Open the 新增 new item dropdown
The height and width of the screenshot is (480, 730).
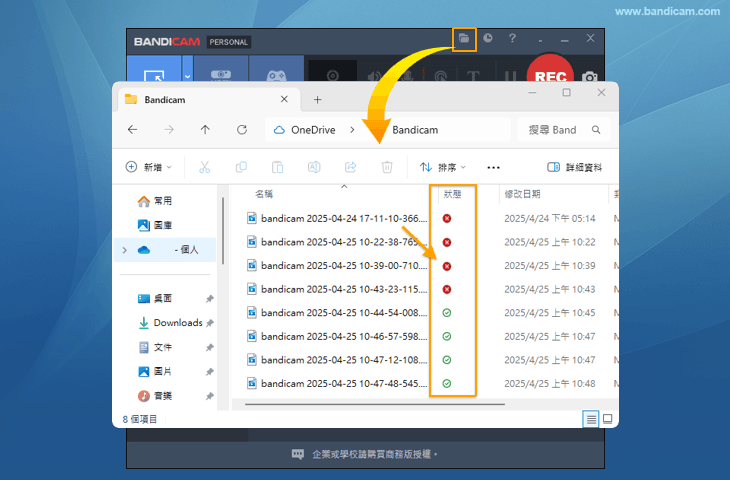tap(149, 167)
